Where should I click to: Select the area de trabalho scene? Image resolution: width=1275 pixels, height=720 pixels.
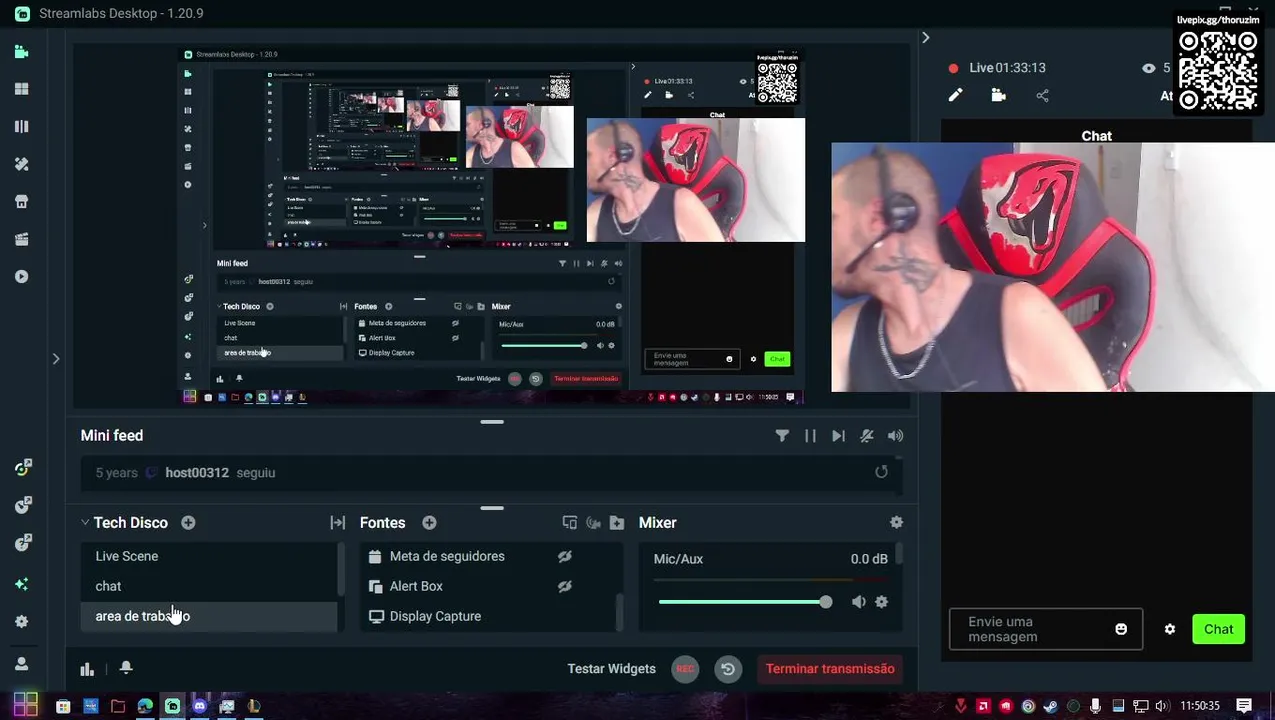[x=208, y=616]
